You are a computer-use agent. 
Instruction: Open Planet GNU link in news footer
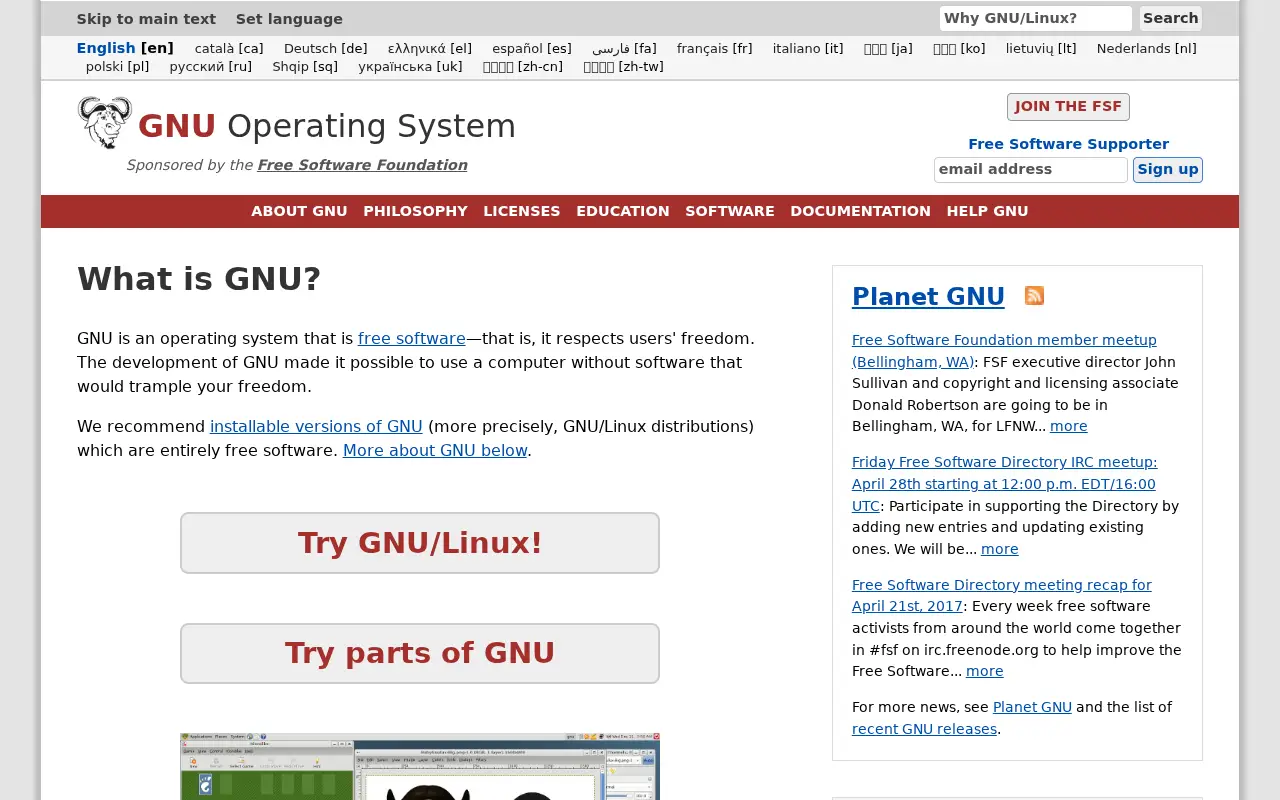1032,707
